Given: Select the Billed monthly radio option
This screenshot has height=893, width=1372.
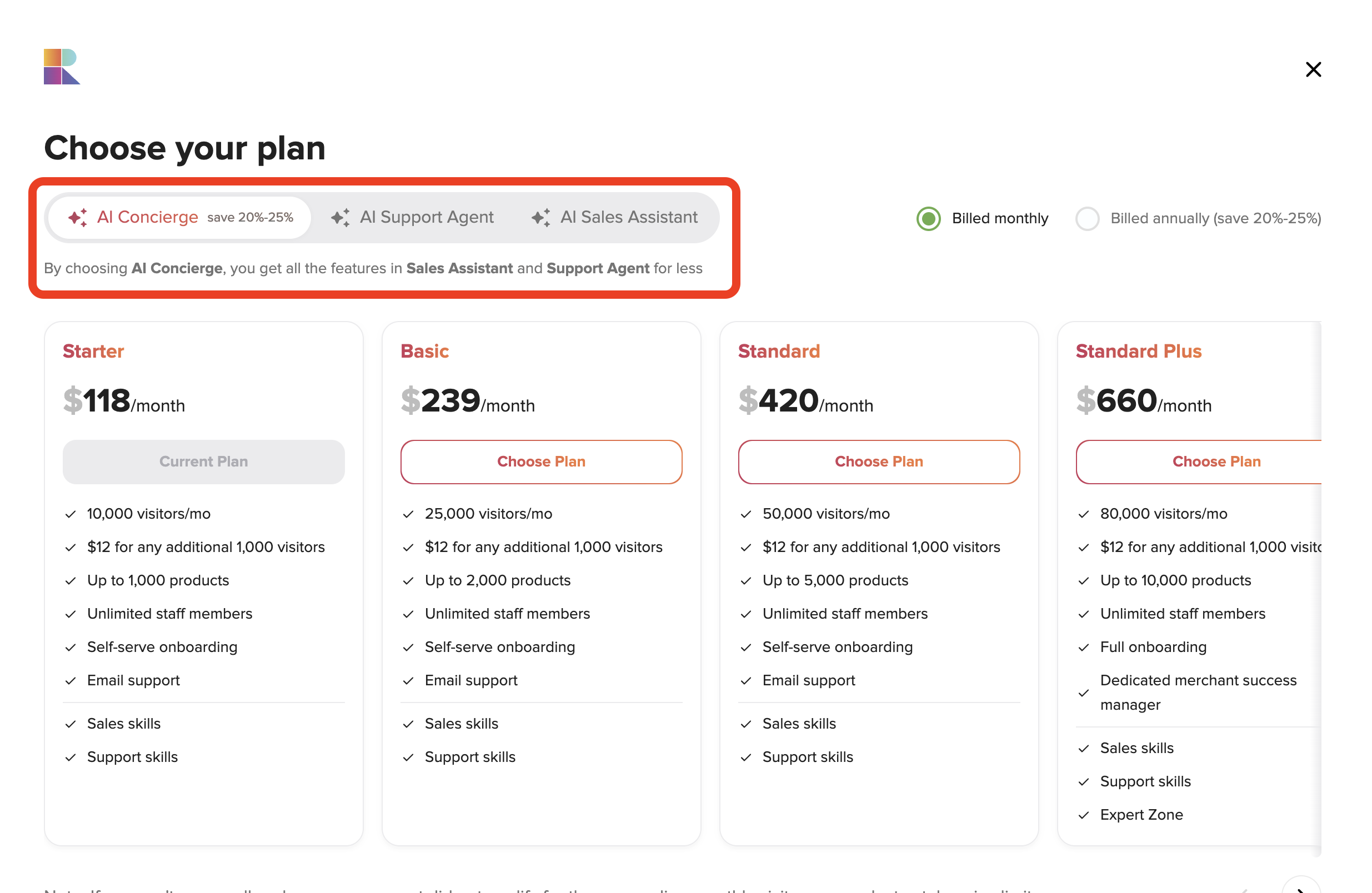Looking at the screenshot, I should (928, 218).
